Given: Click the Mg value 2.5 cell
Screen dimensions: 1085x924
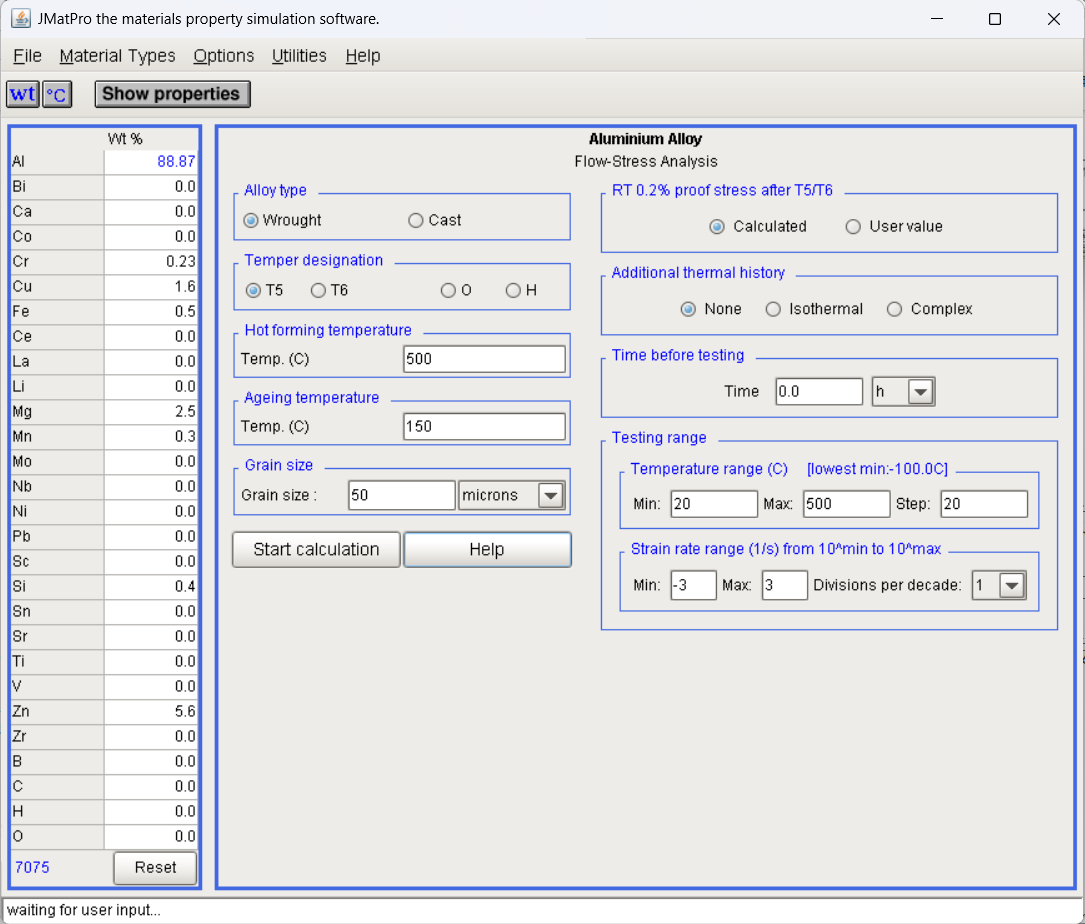Looking at the screenshot, I should pyautogui.click(x=151, y=412).
